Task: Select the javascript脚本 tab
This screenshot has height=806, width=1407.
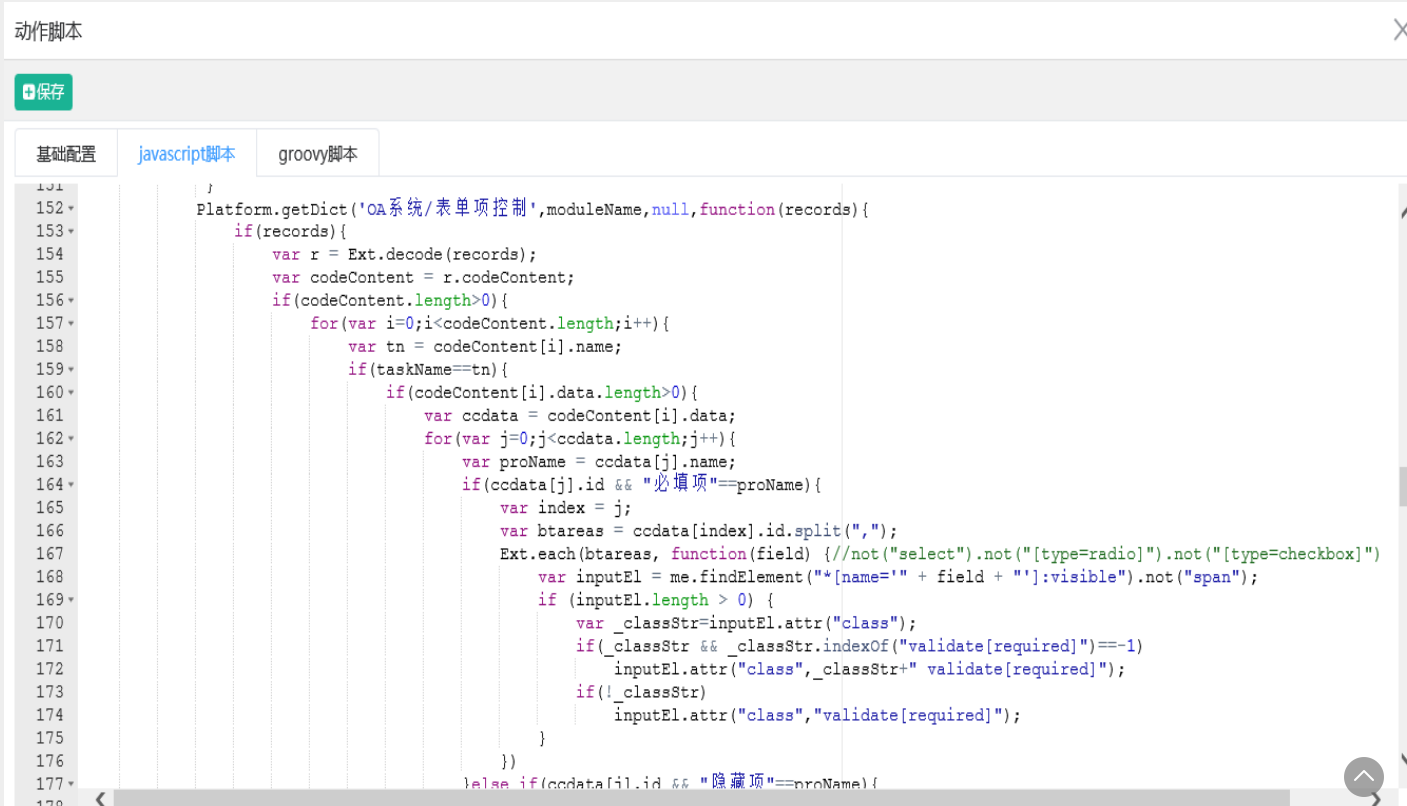Action: click(187, 154)
